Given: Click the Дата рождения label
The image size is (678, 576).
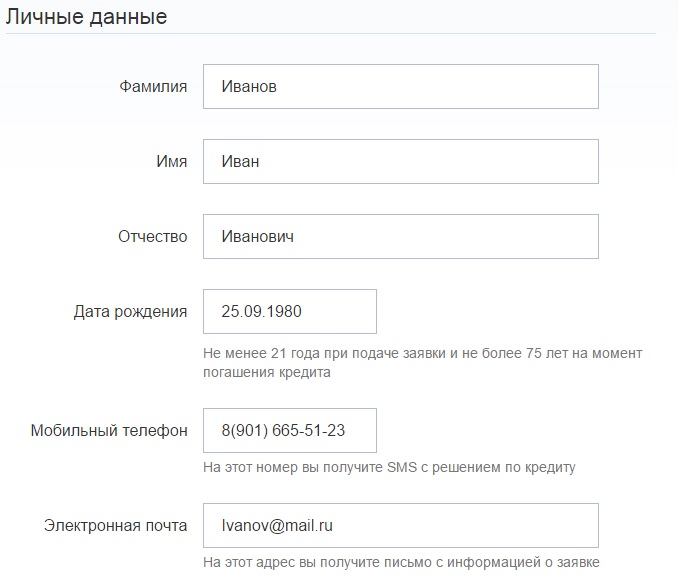Looking at the screenshot, I should click(130, 312).
